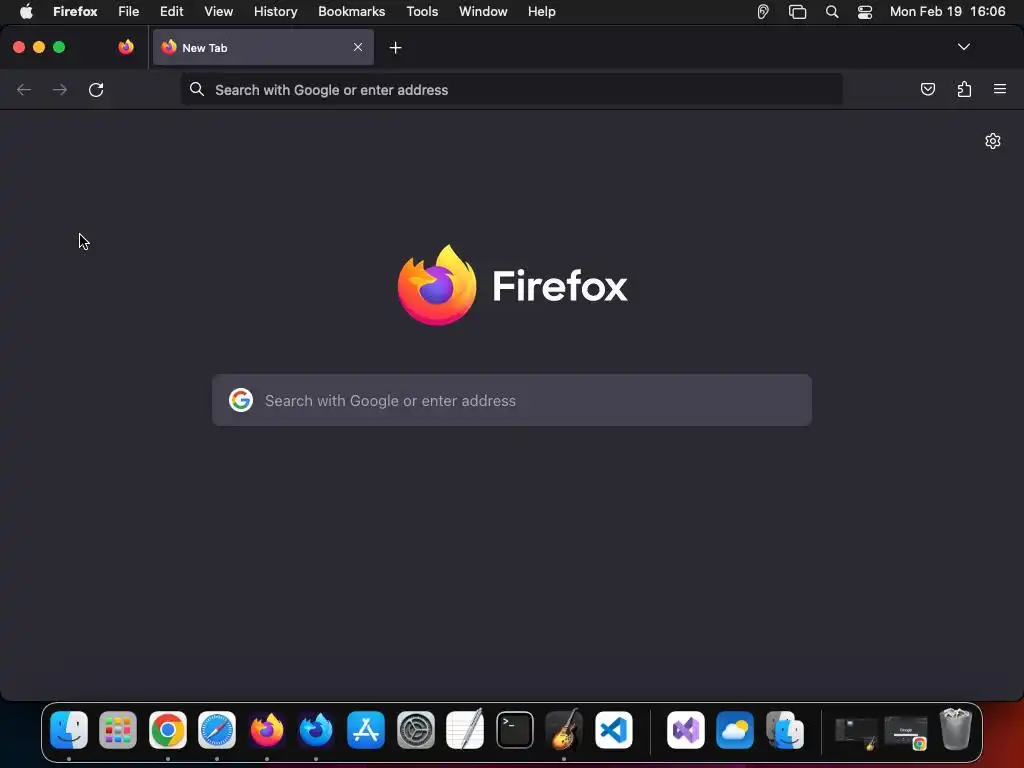Viewport: 1024px width, 768px height.
Task: Open Finder from the dock
Action: [69, 729]
